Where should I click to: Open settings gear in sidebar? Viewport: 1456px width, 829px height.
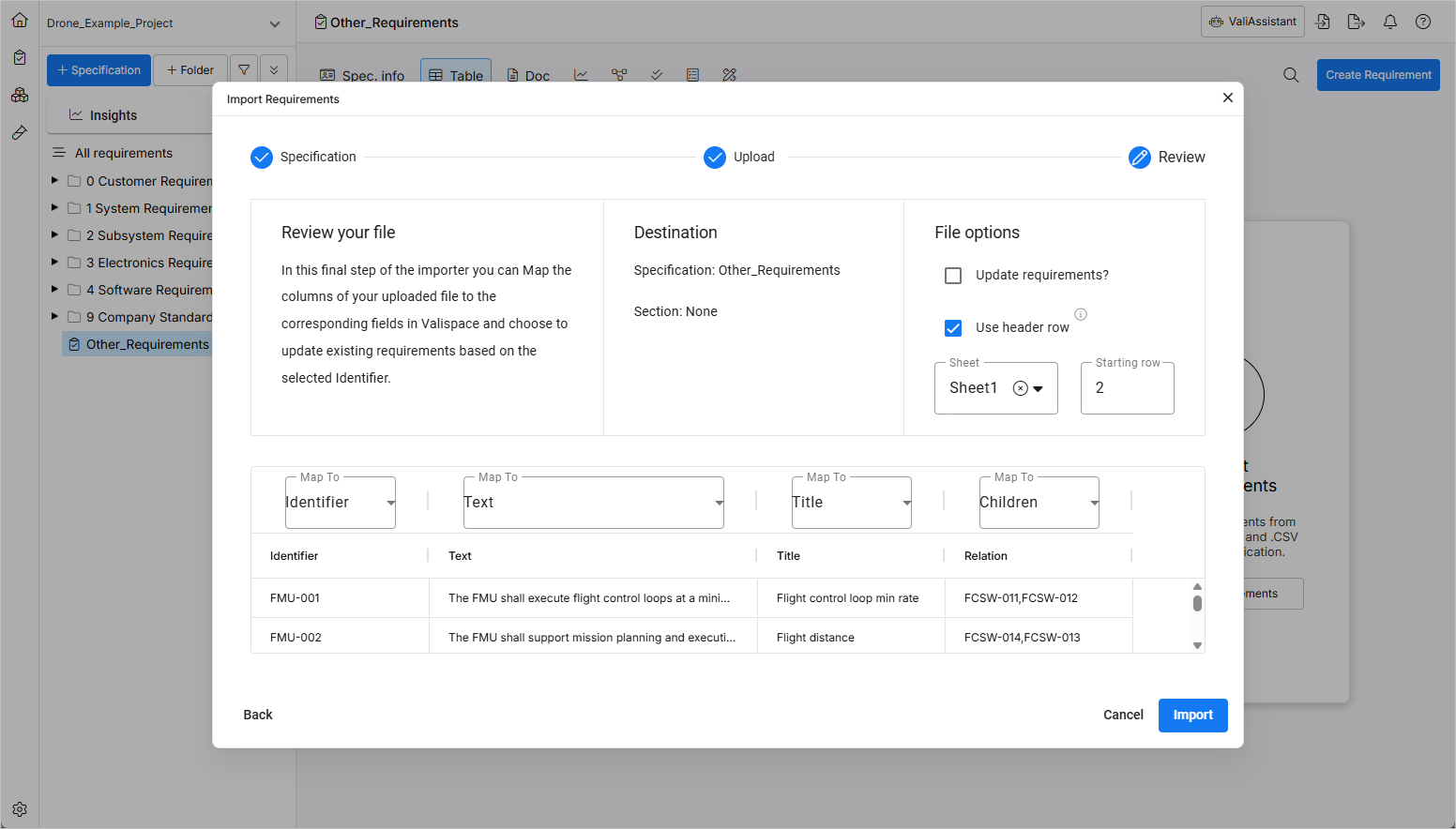pos(20,809)
